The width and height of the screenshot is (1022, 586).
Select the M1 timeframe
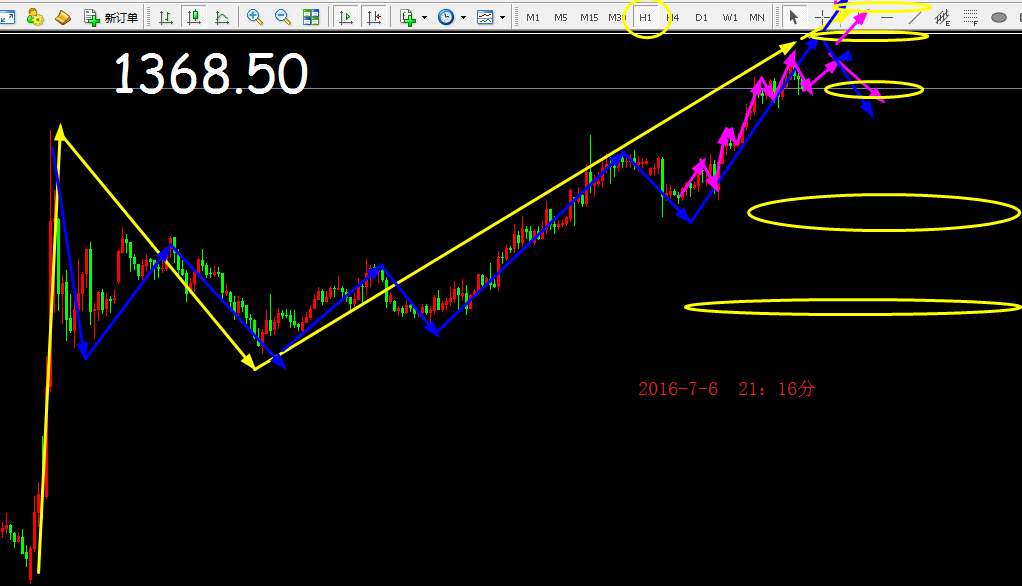(533, 18)
